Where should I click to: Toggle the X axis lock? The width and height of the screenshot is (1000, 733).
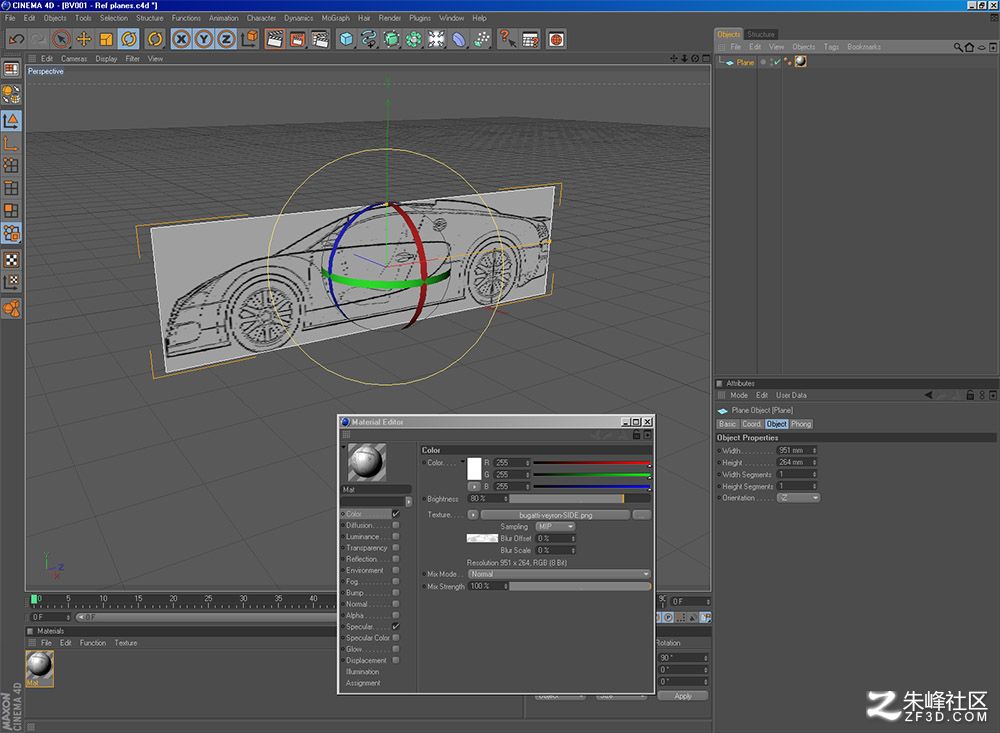(x=181, y=40)
